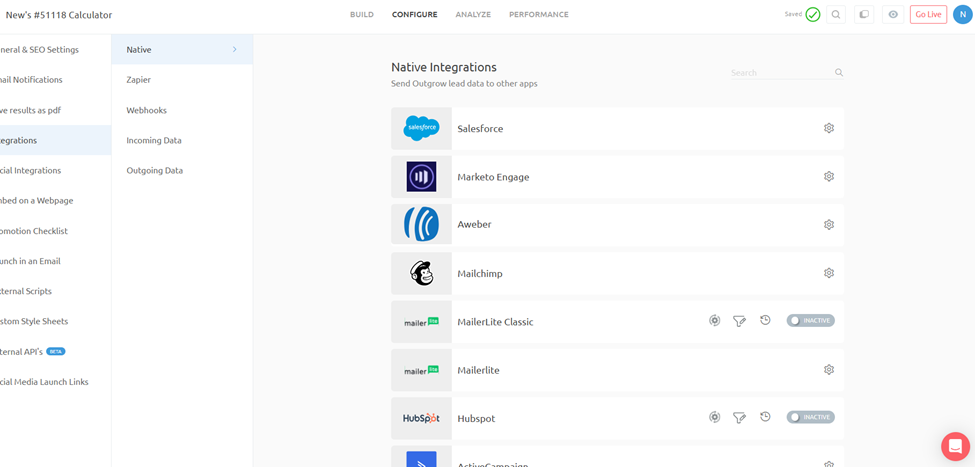
Task: Click the Mailchimp settings gear icon
Action: click(828, 273)
